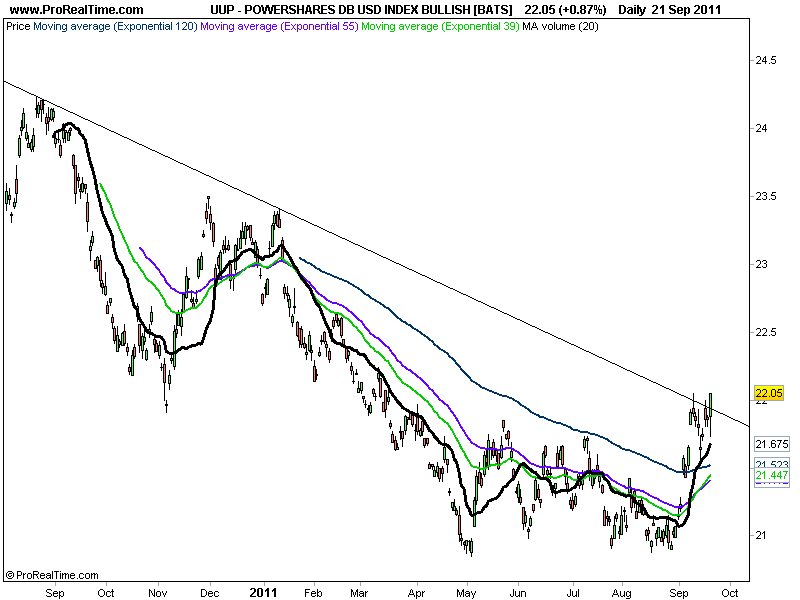The width and height of the screenshot is (800, 600).
Task: Click the 'Nov' label on time axis
Action: pyautogui.click(x=158, y=593)
